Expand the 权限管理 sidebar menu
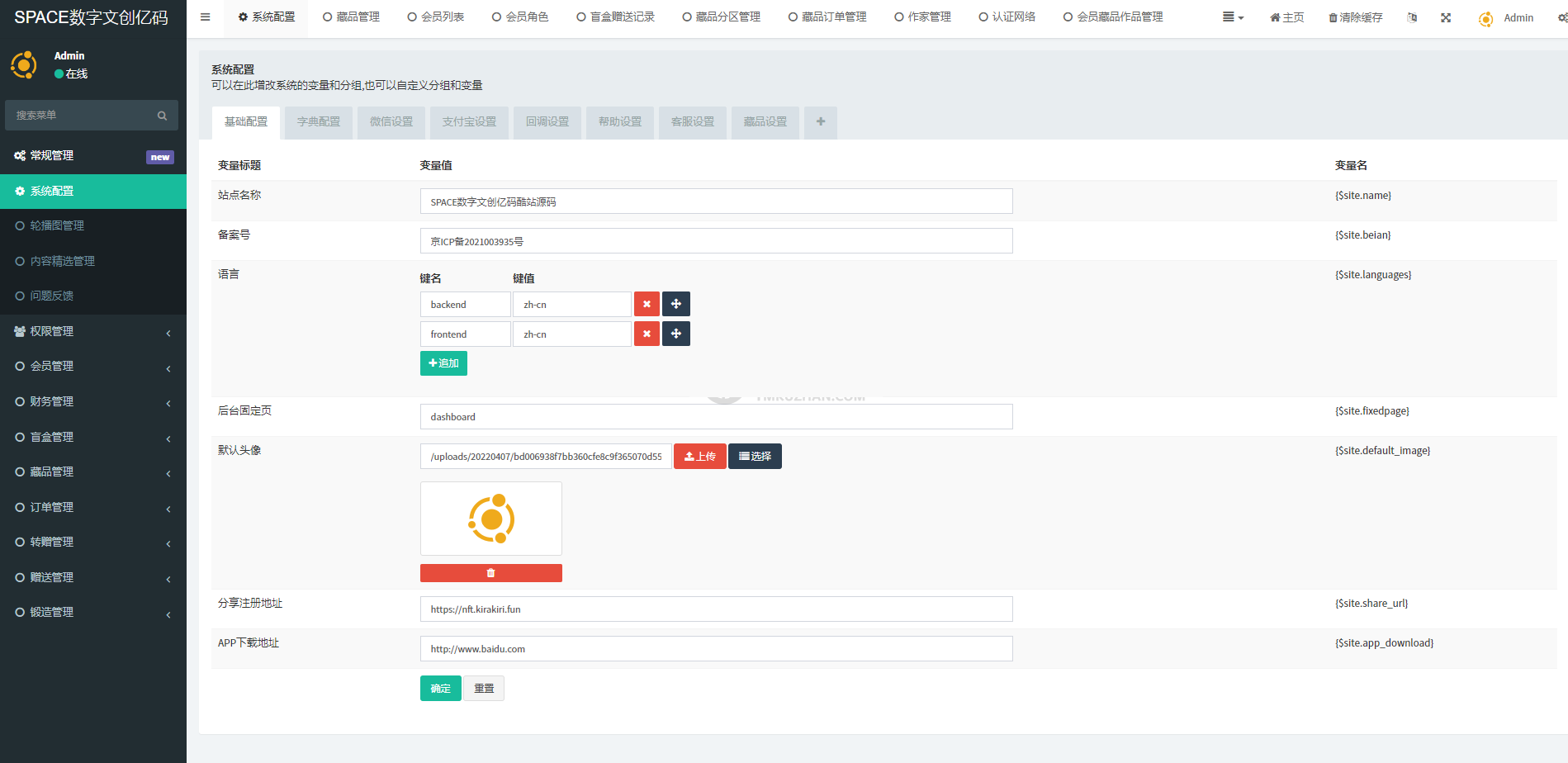This screenshot has height=763, width=1568. click(92, 332)
